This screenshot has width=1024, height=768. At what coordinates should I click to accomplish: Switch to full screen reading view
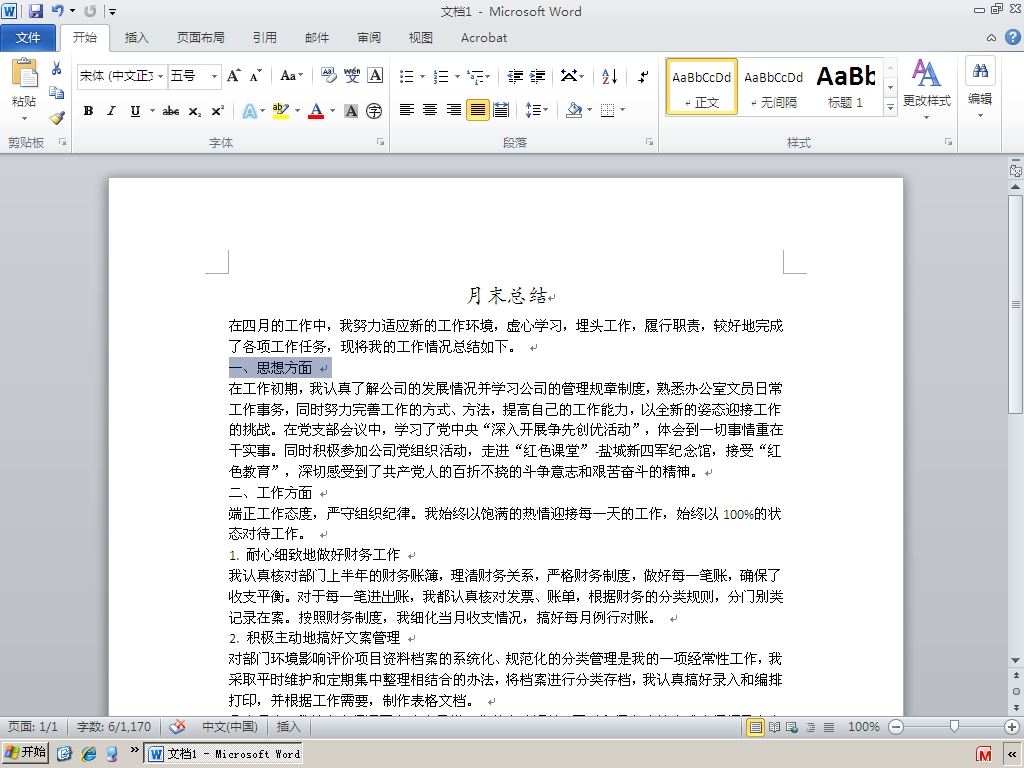coord(775,727)
